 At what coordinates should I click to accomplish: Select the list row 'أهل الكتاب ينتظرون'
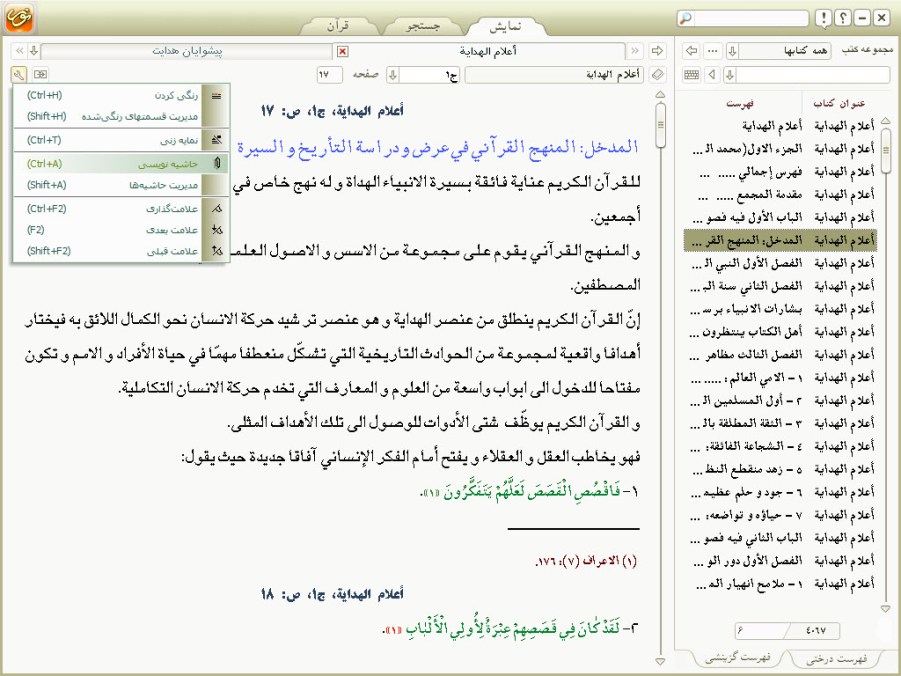780,332
